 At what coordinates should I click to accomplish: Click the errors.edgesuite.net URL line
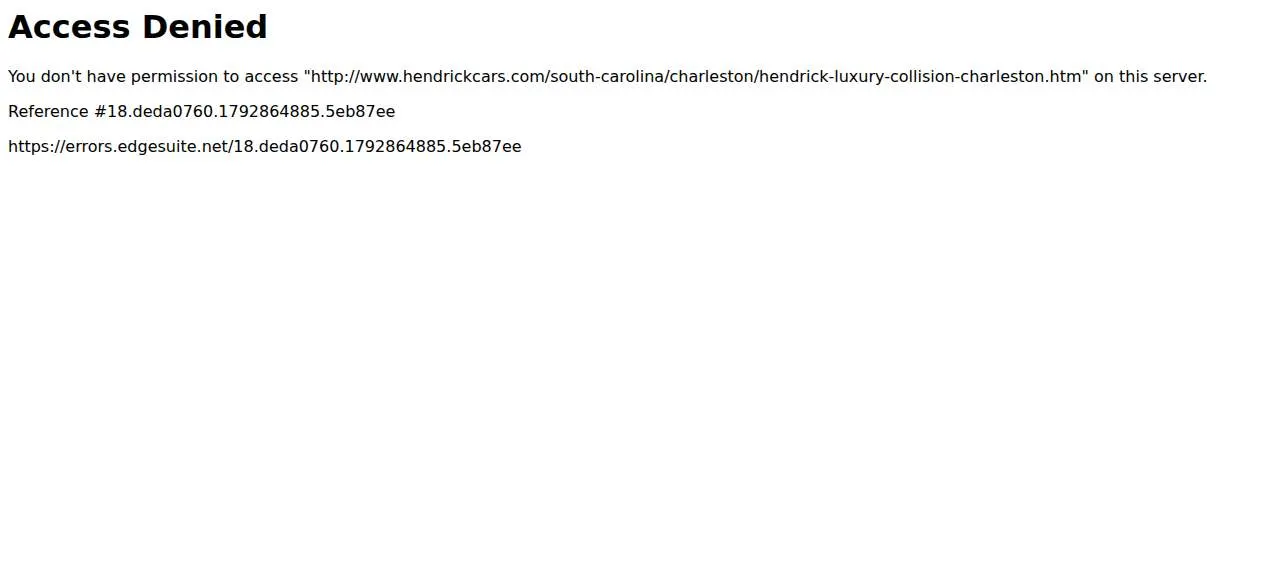click(265, 146)
